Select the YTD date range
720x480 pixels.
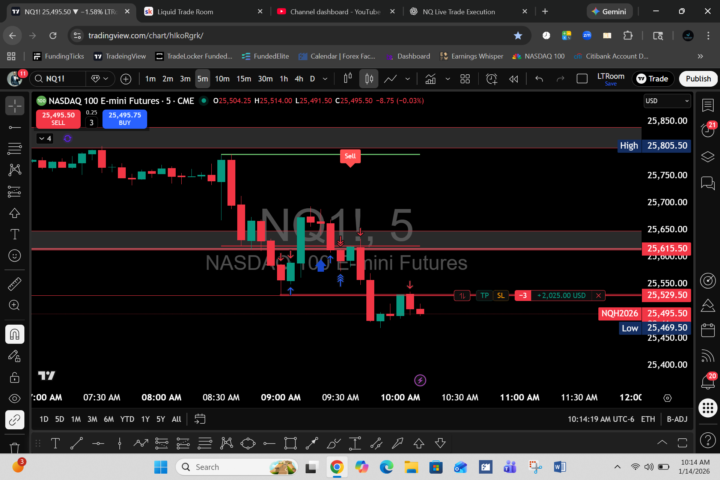[x=127, y=419]
